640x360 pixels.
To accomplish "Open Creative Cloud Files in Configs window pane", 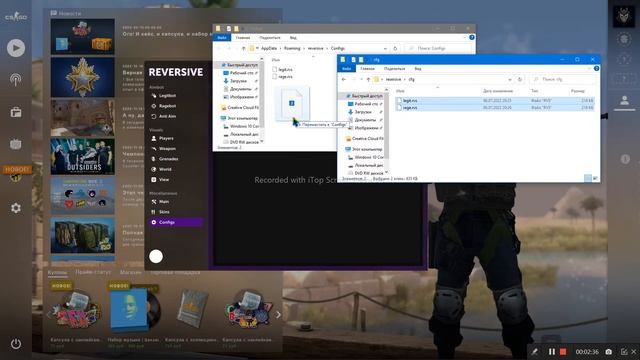I will tap(240, 107).
